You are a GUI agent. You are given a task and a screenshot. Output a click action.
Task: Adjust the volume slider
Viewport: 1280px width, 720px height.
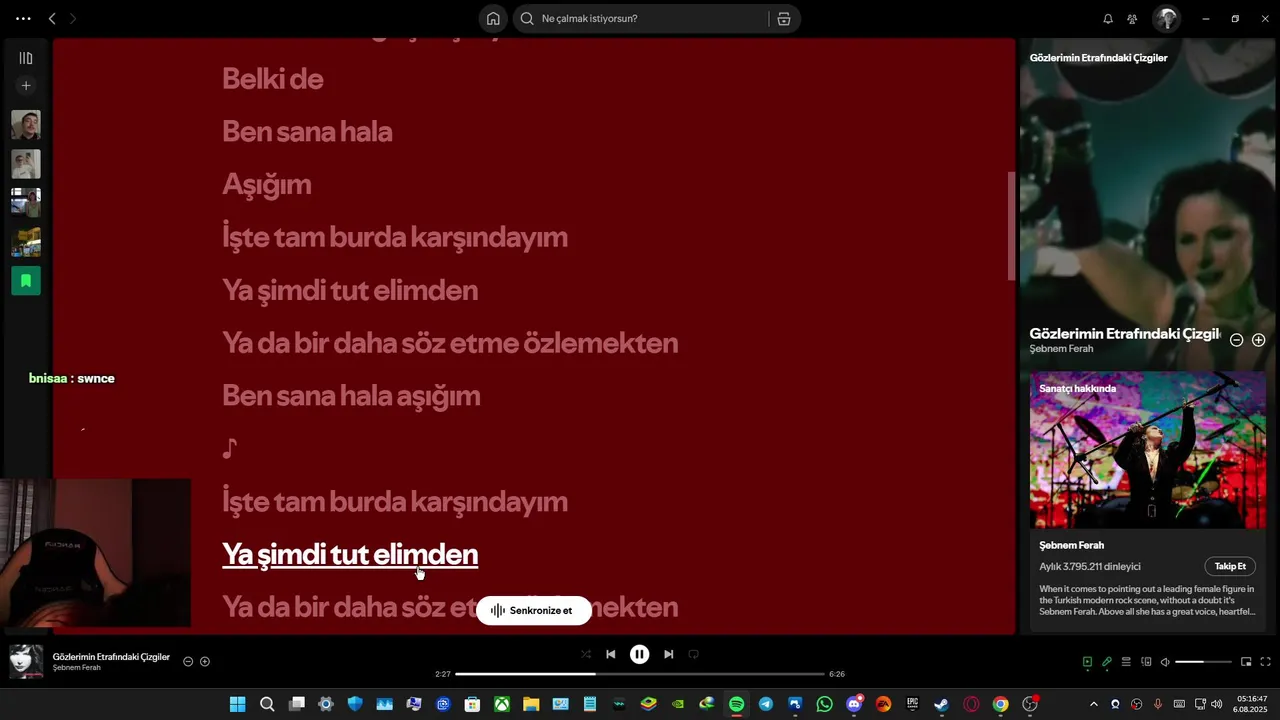(1203, 662)
